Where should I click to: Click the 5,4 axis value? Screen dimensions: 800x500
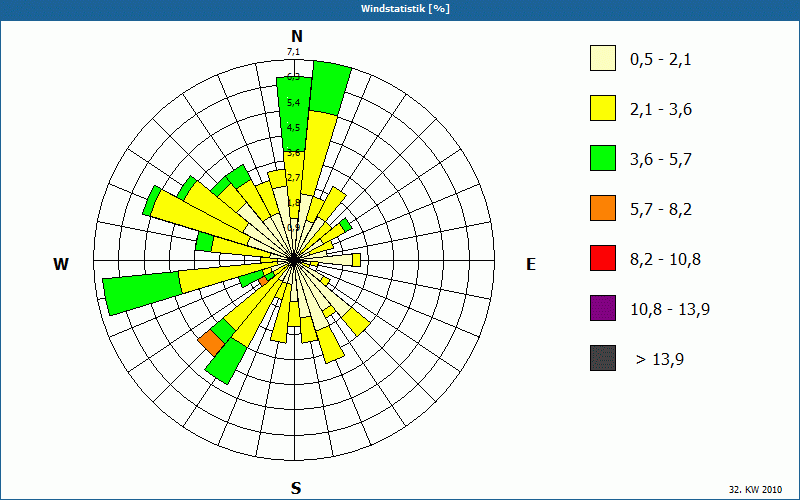coord(293,103)
